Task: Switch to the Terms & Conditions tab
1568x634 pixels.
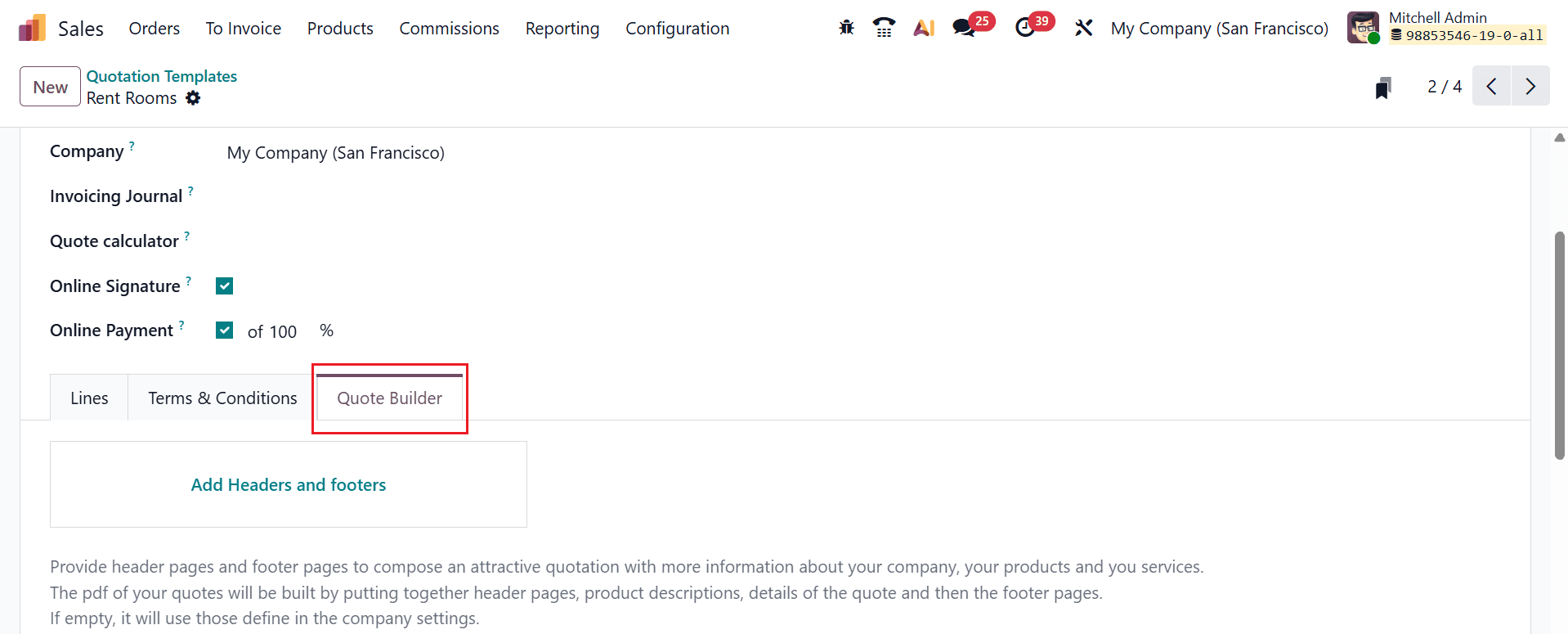Action: [222, 398]
